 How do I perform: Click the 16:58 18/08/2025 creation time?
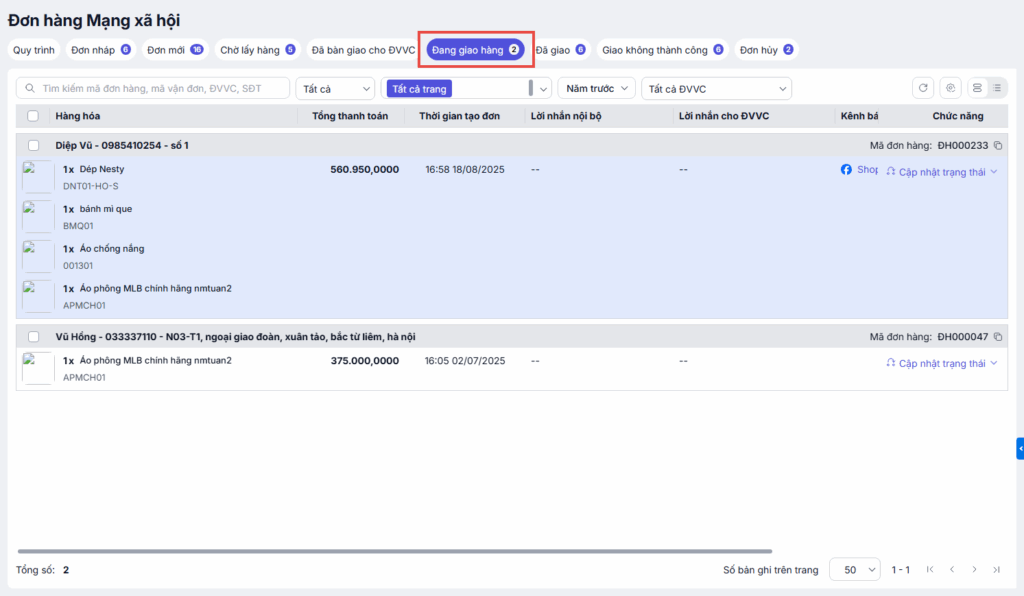pyautogui.click(x=465, y=170)
